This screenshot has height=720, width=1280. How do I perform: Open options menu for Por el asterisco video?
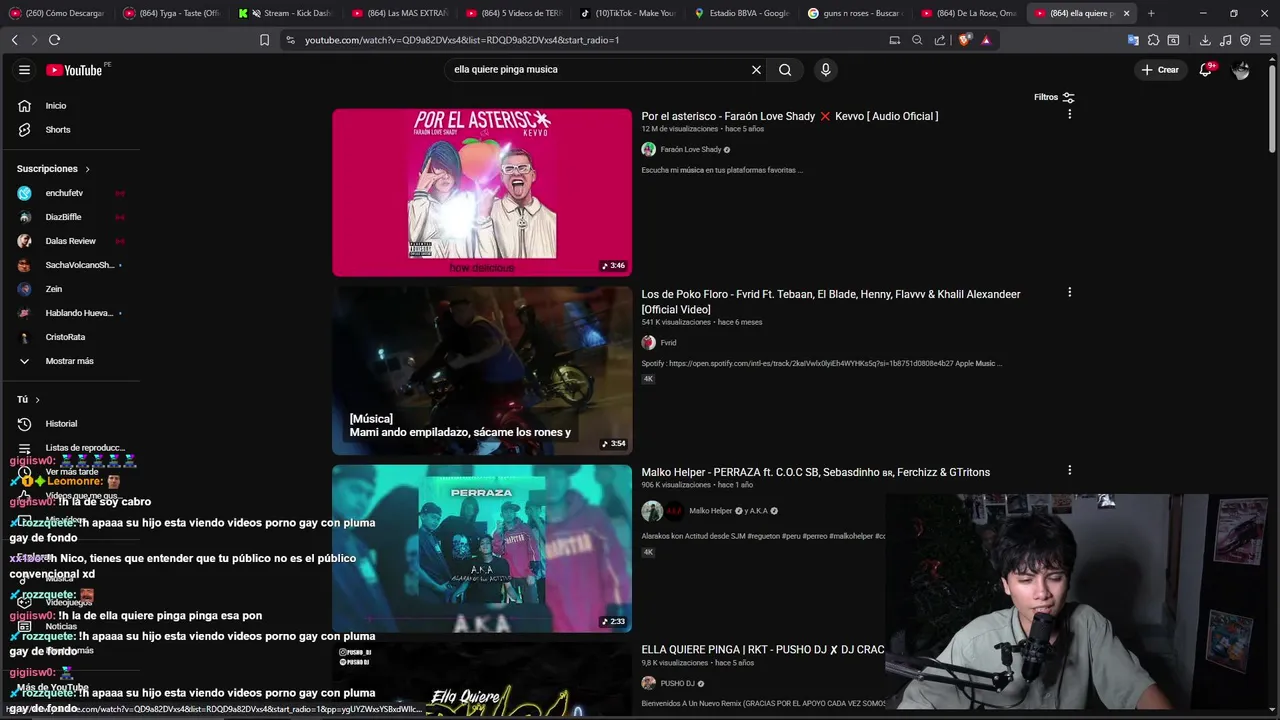click(1069, 115)
